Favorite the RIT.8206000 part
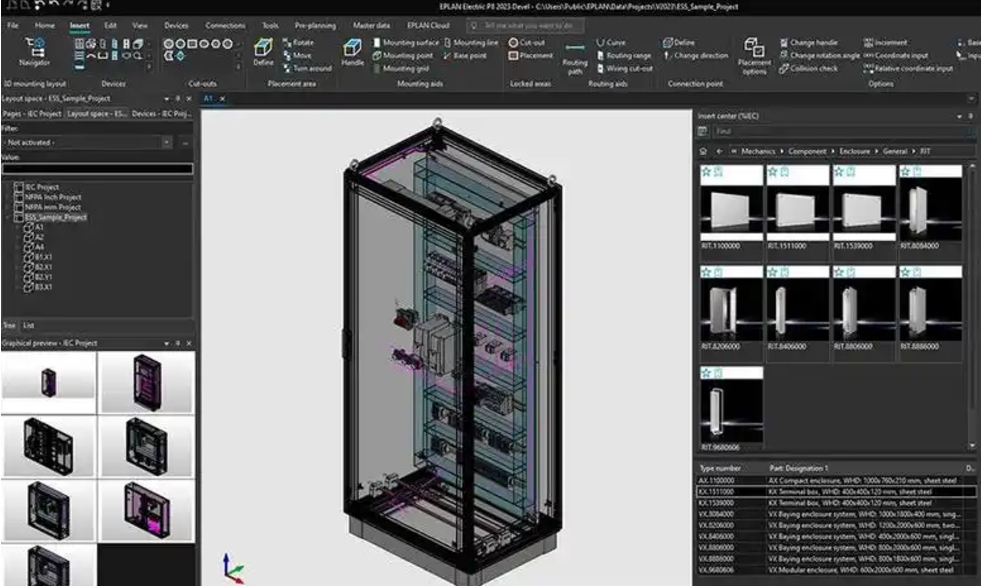Image resolution: width=981 pixels, height=586 pixels. click(706, 272)
